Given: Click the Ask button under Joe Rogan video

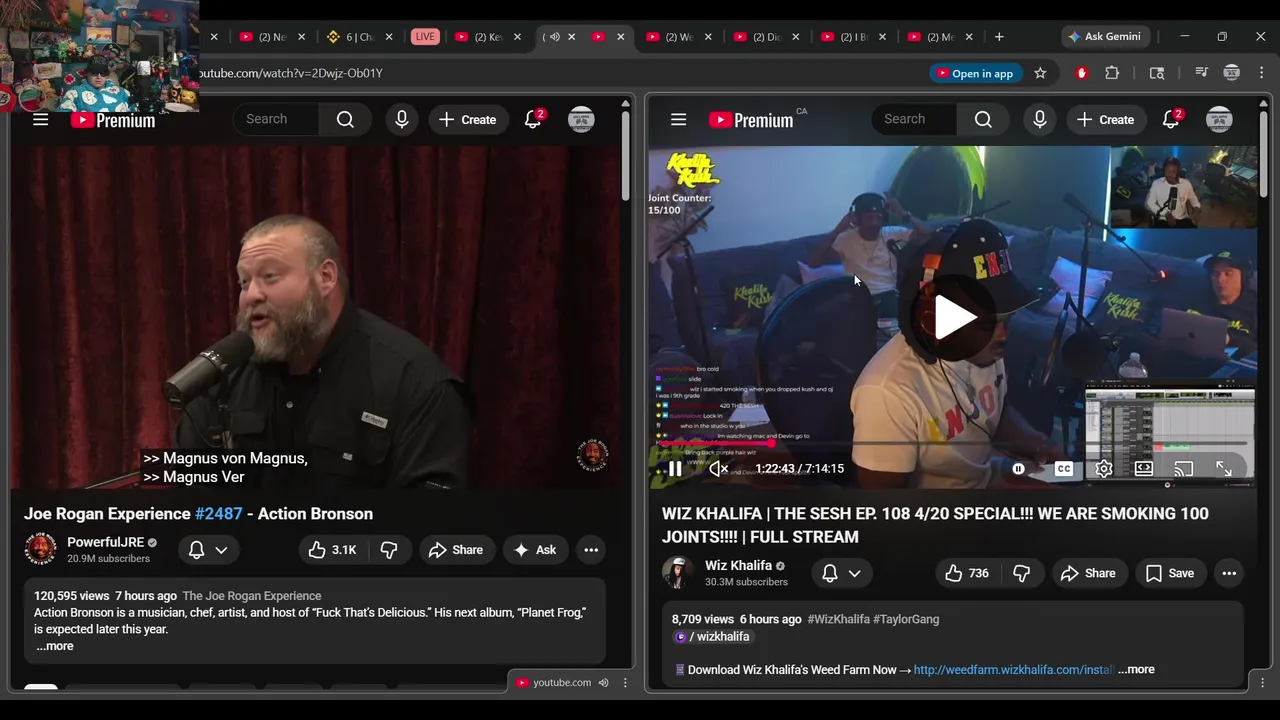Looking at the screenshot, I should point(535,550).
